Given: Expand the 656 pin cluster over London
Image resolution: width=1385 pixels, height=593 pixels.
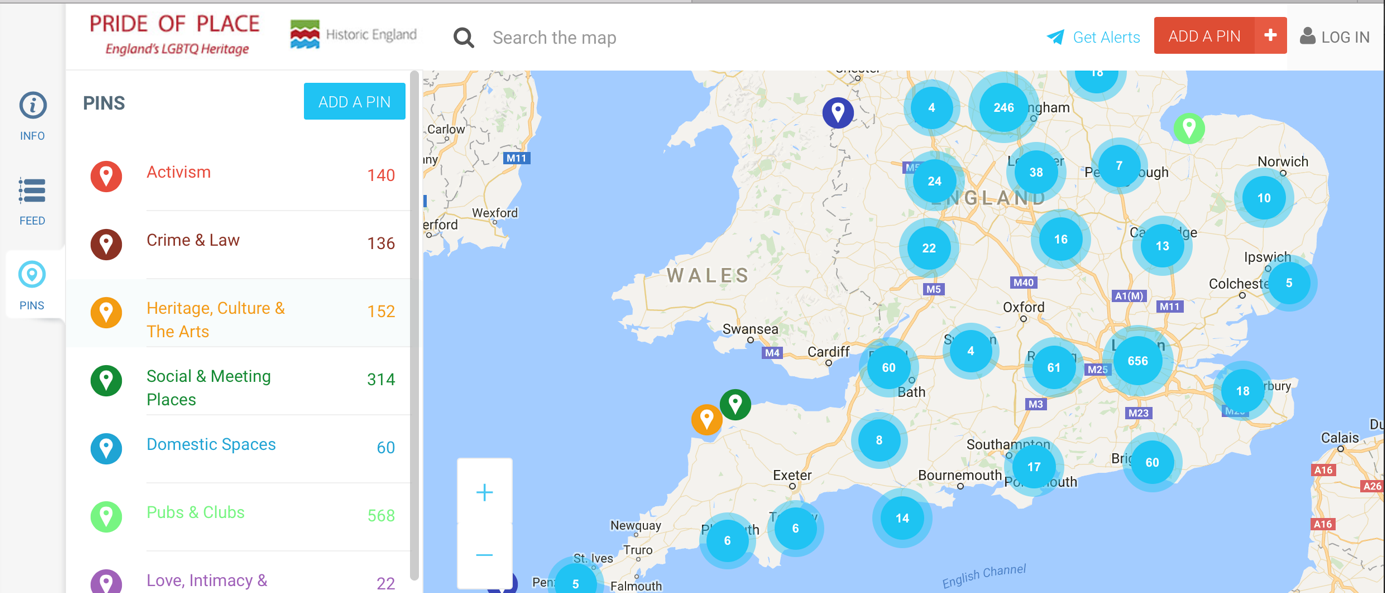Looking at the screenshot, I should [x=1137, y=361].
